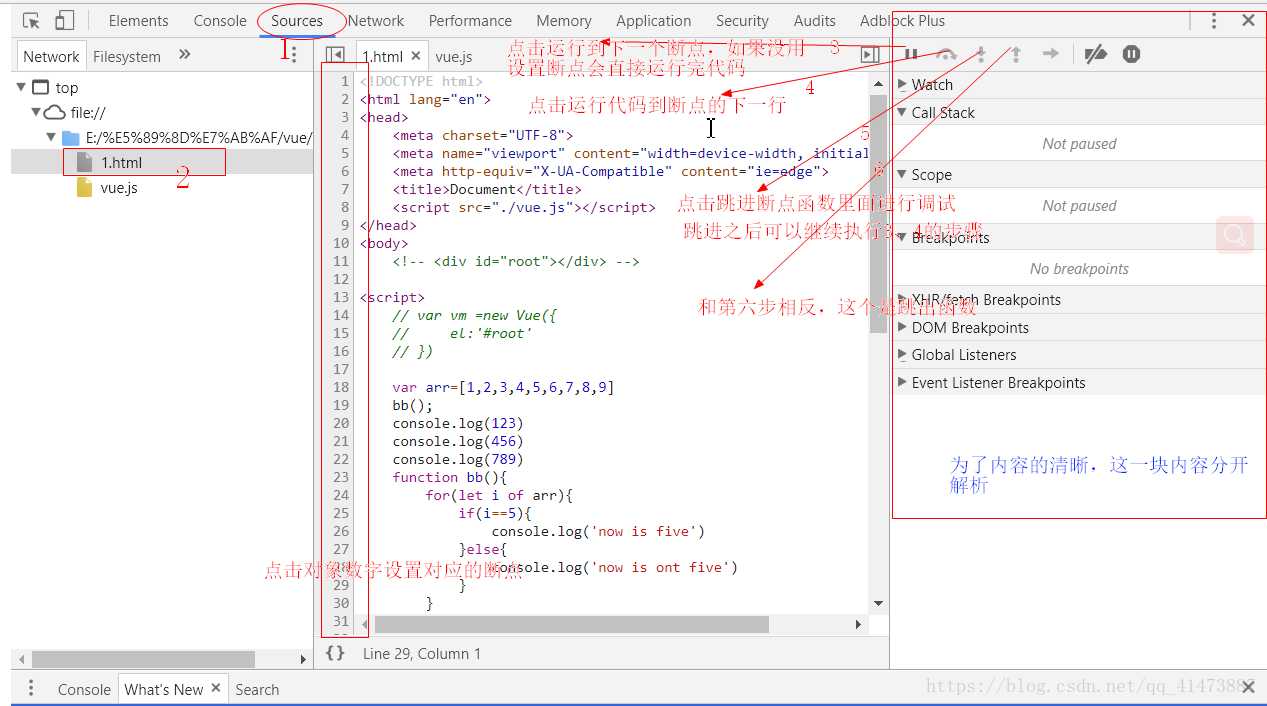
Task: Open the Performance panel
Action: point(470,20)
